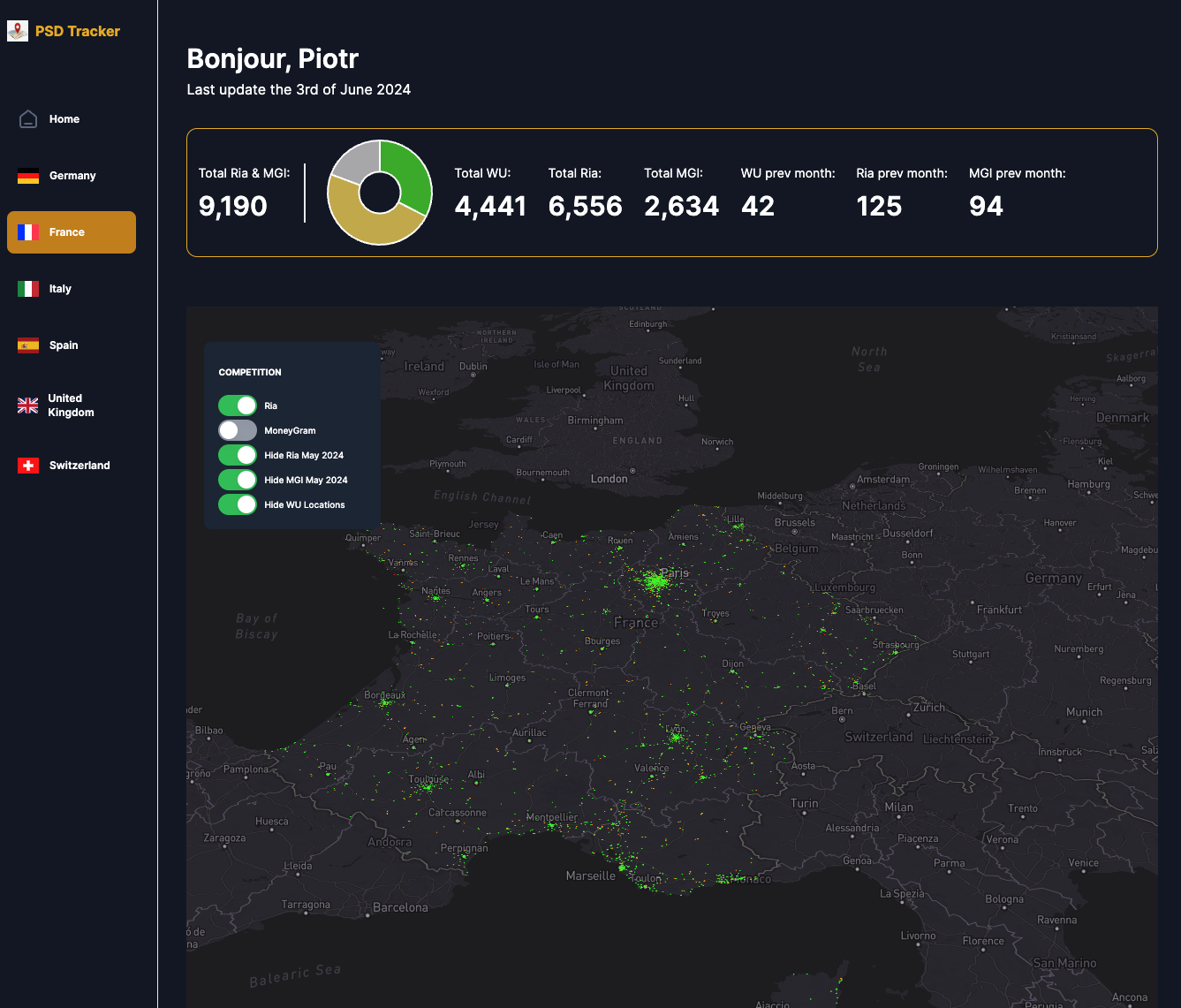Open the Switzerland menu label
This screenshot has height=1008, width=1181.
(79, 466)
